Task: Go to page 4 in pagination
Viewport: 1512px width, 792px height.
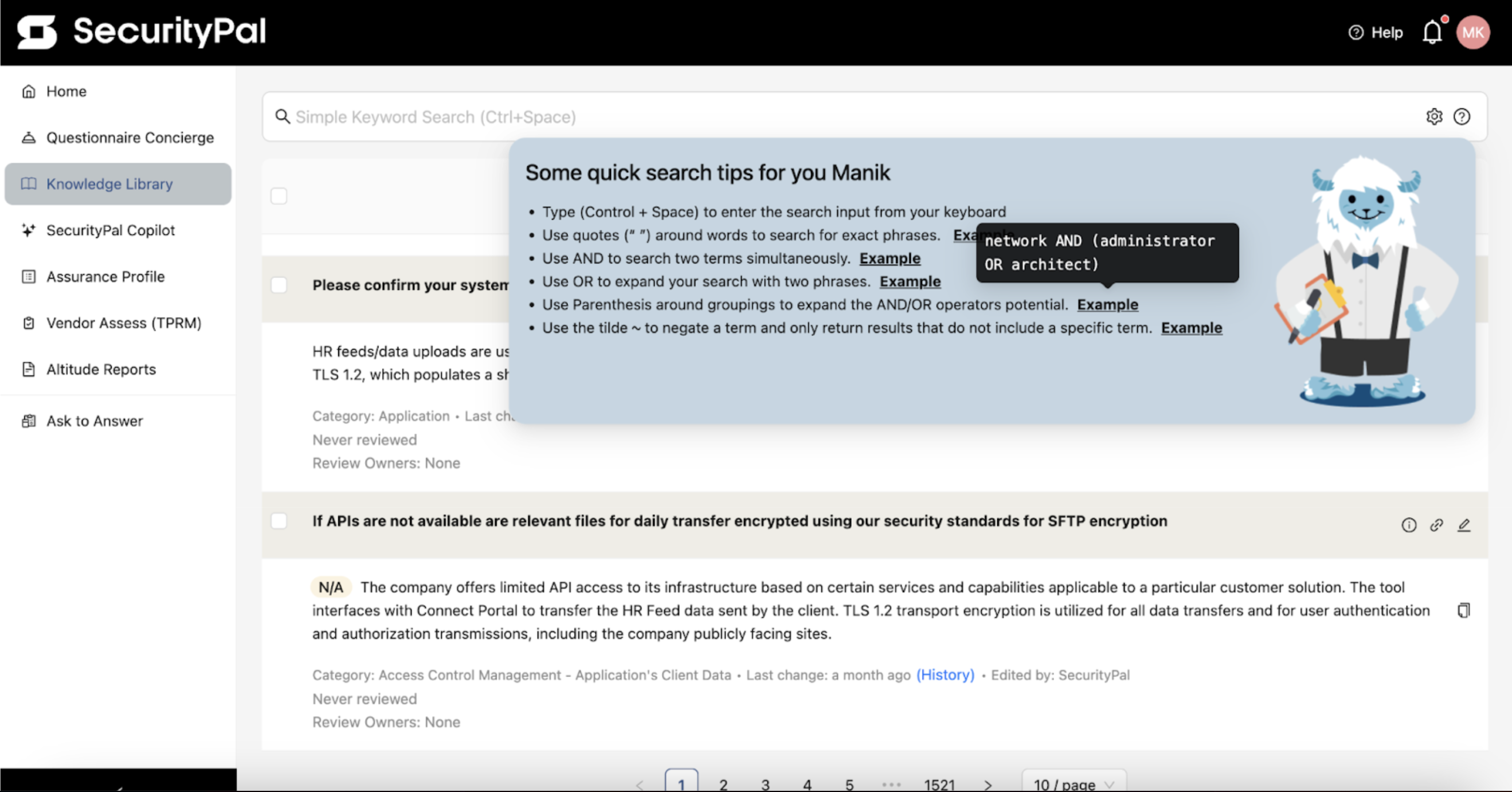Action: 808,784
